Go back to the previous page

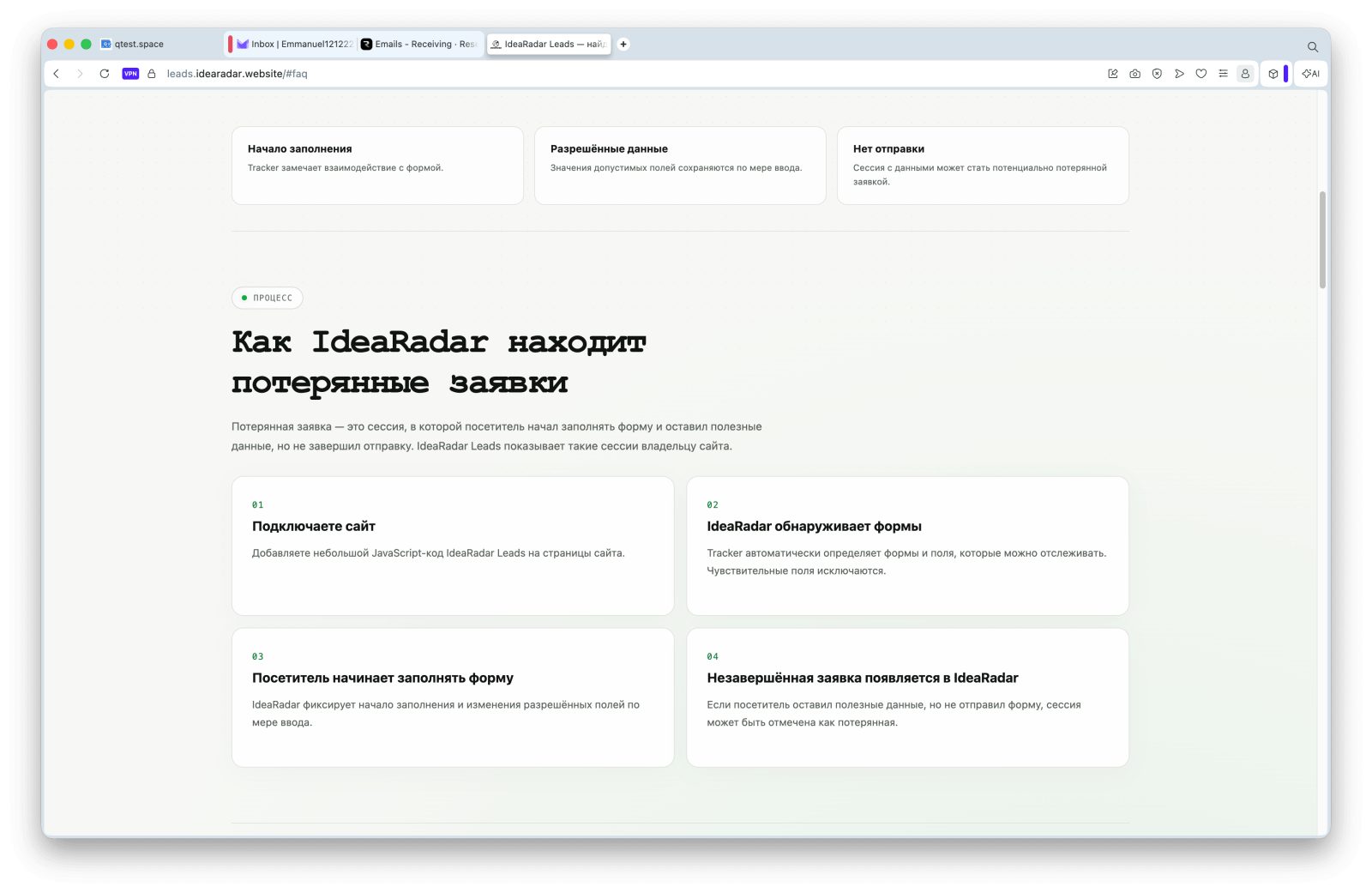click(57, 74)
